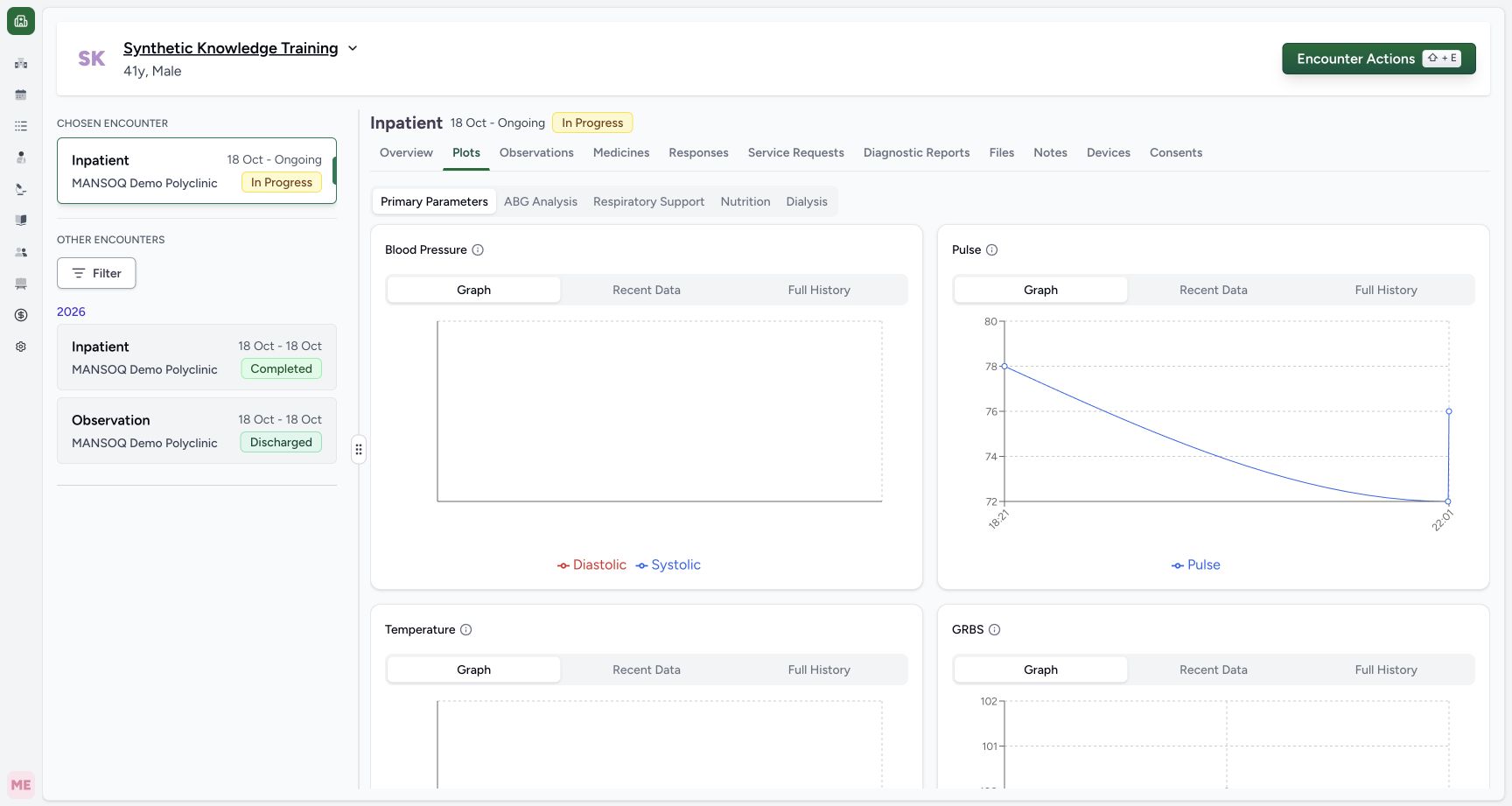The height and width of the screenshot is (806, 1512).
Task: Open the Medicines tab
Action: [x=621, y=153]
